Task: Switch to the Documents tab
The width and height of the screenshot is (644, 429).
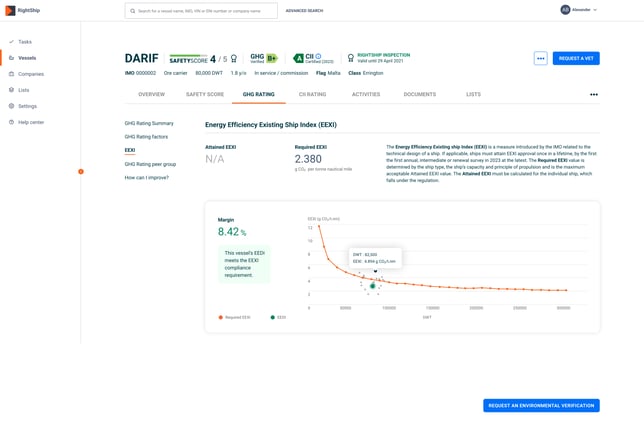Action: pyautogui.click(x=420, y=94)
